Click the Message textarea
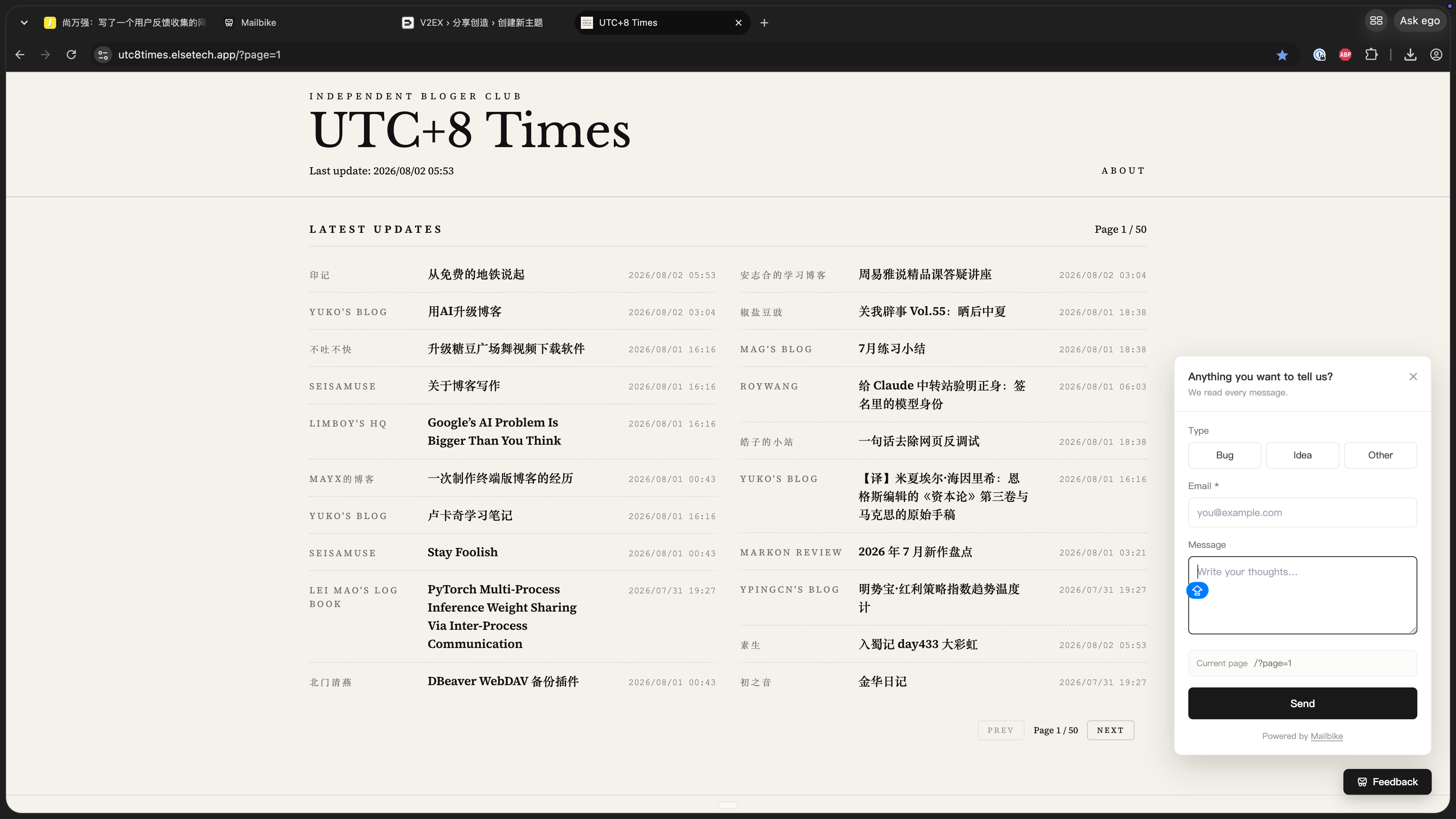This screenshot has width=1456, height=819. [x=1302, y=595]
